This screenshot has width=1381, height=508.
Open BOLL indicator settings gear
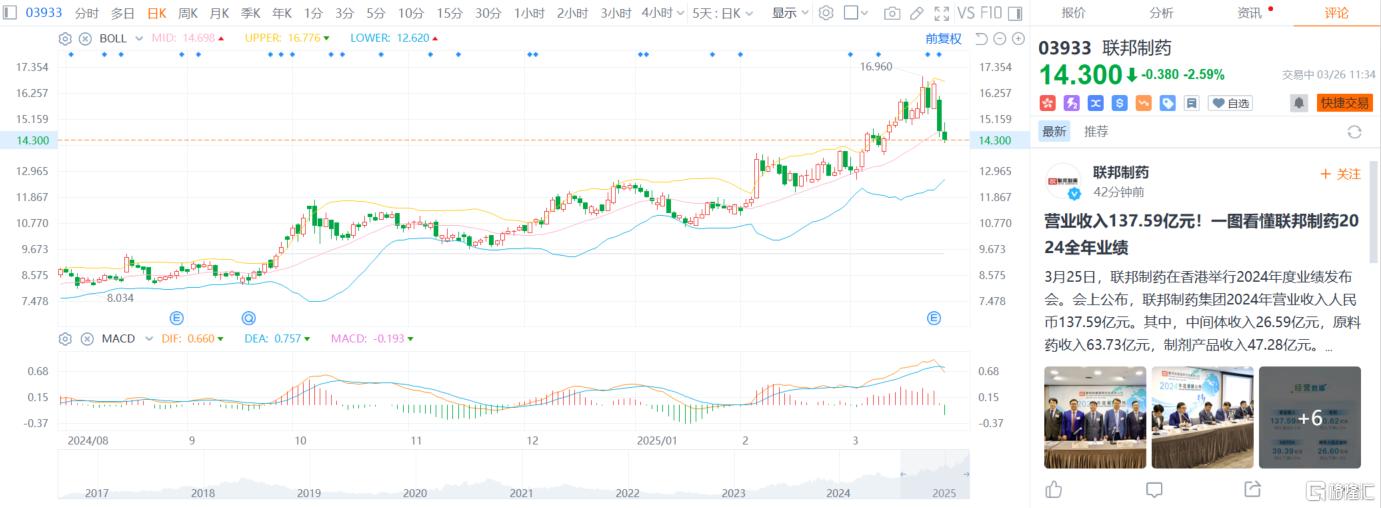tap(65, 38)
